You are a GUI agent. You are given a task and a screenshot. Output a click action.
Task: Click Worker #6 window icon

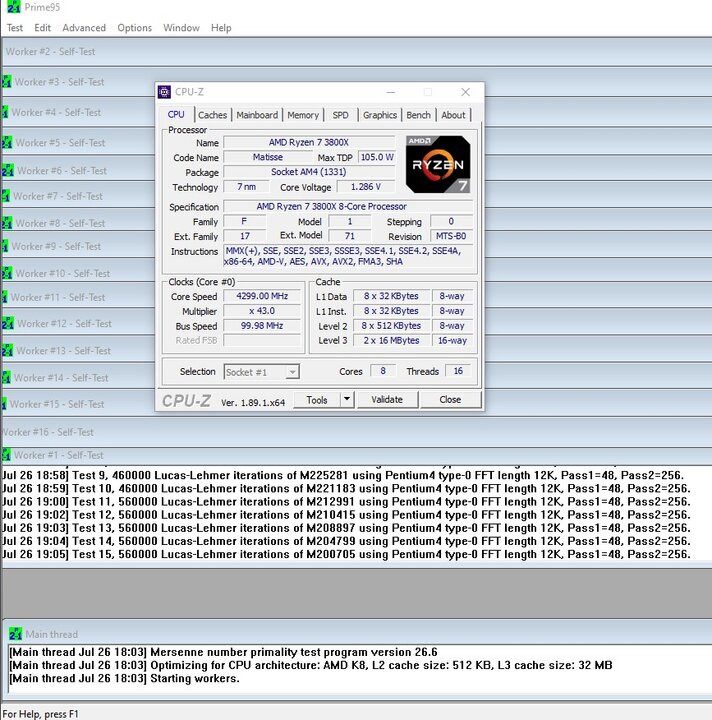point(8,170)
